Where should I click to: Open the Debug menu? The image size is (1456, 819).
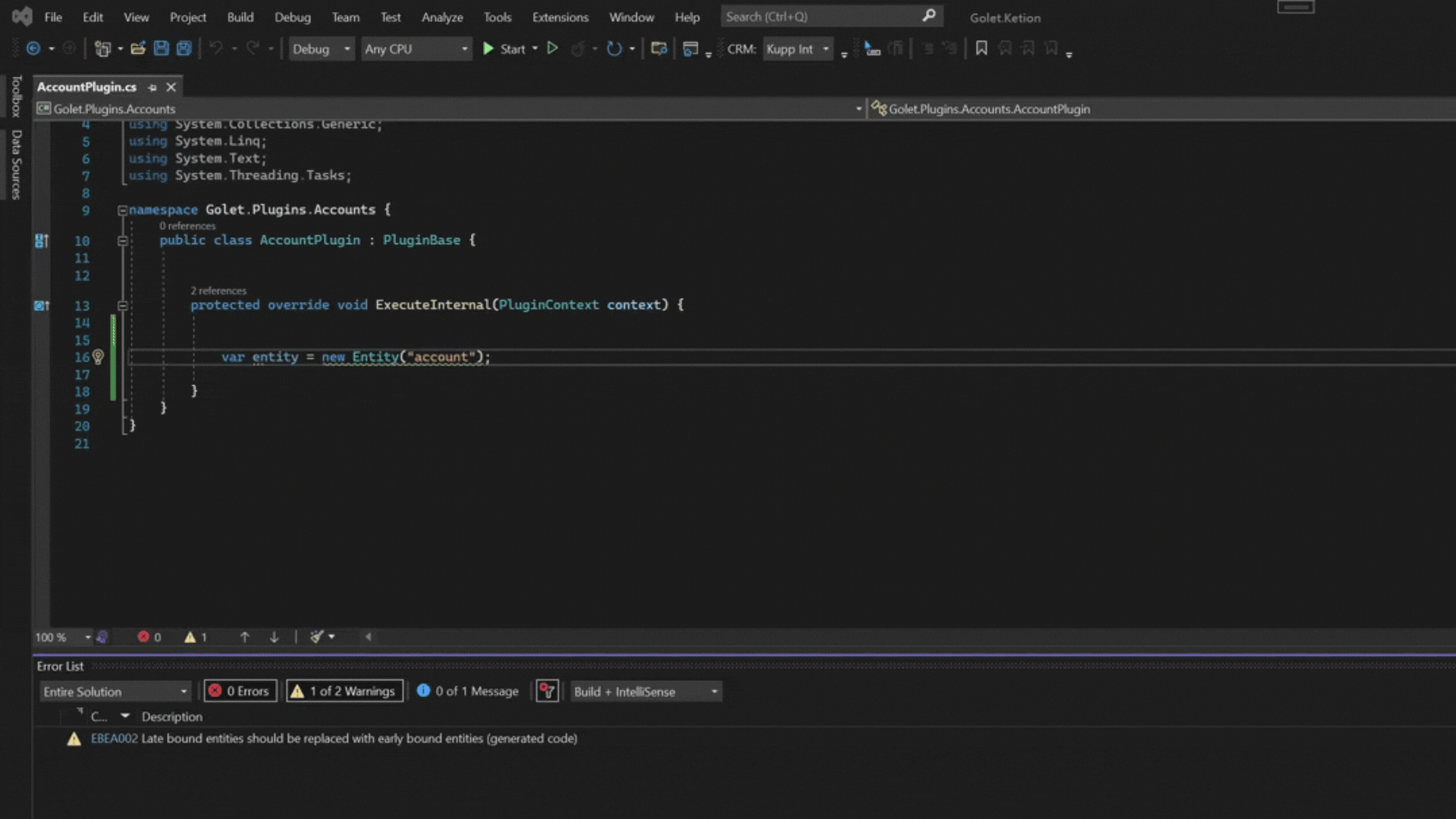[x=293, y=17]
